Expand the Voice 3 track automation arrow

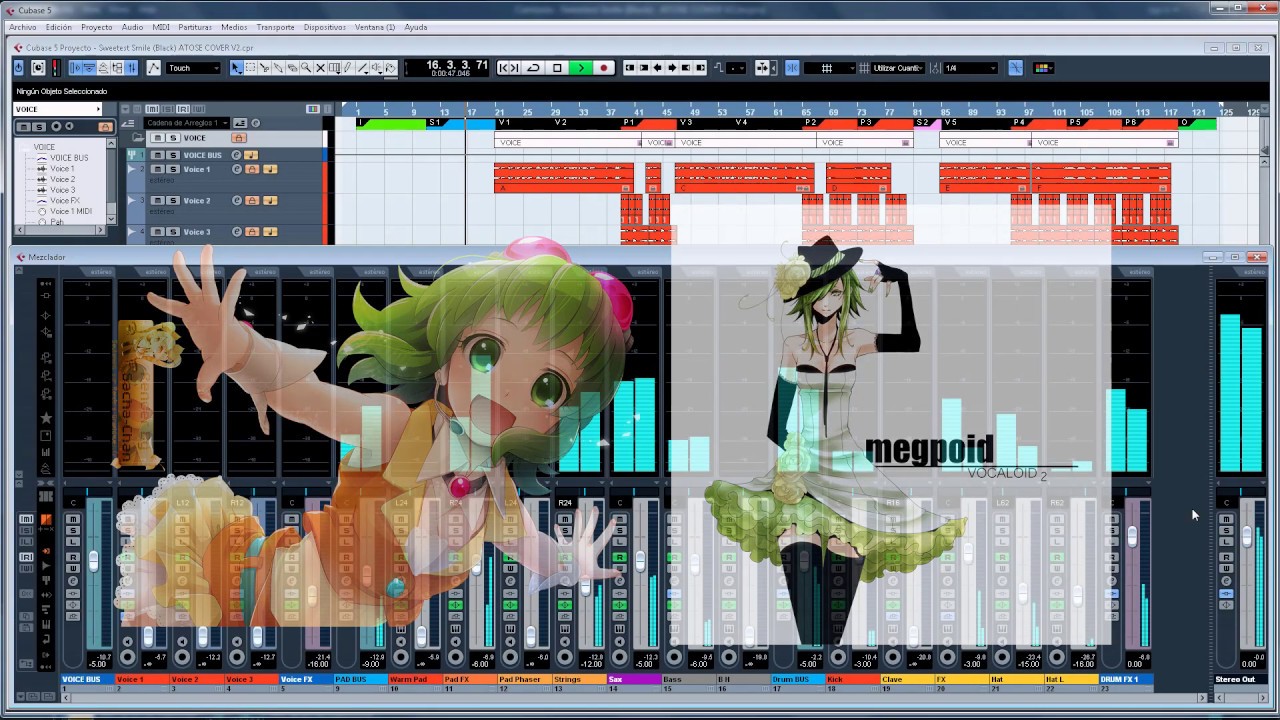point(131,232)
